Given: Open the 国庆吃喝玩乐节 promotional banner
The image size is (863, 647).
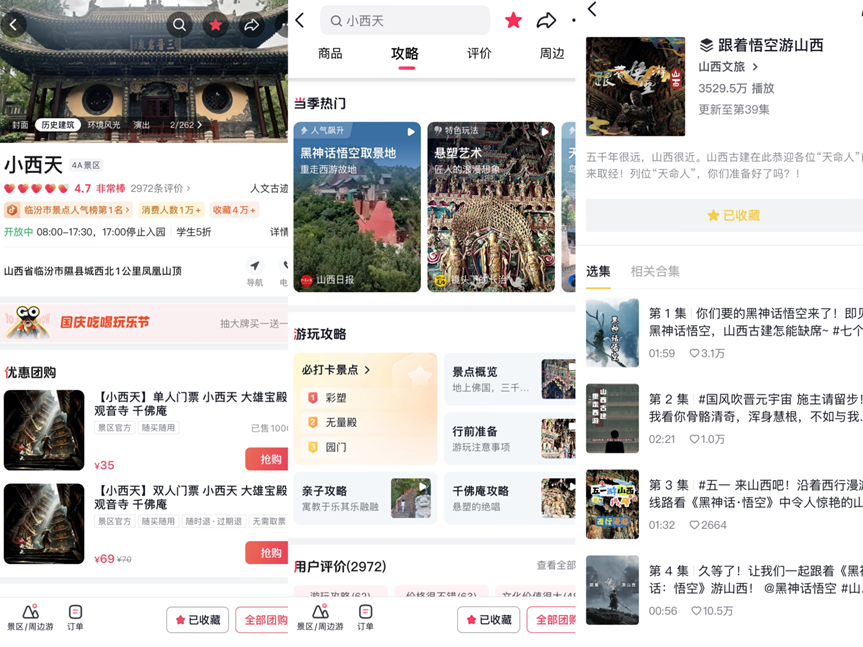Looking at the screenshot, I should coord(145,323).
